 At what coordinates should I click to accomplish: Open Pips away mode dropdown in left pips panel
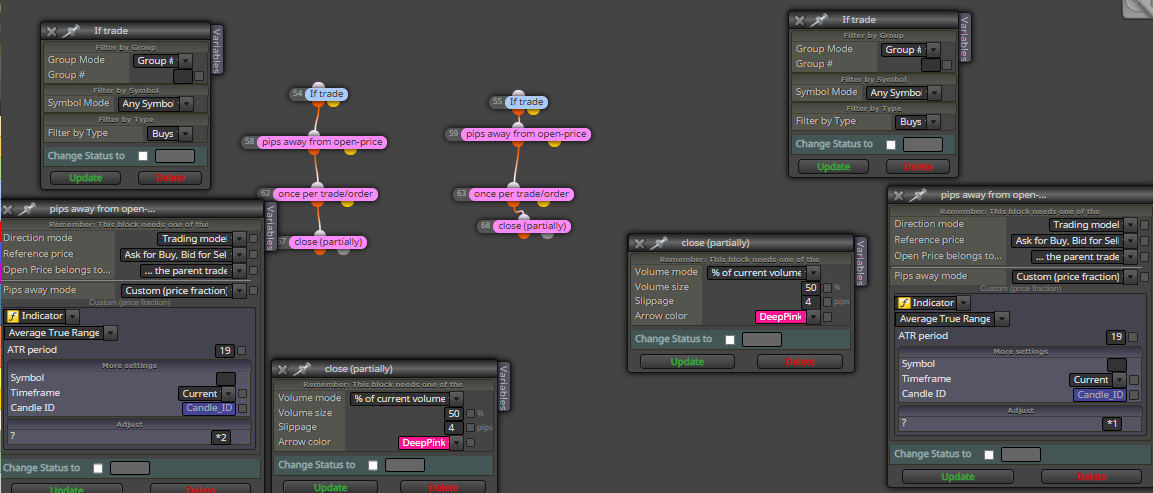239,291
